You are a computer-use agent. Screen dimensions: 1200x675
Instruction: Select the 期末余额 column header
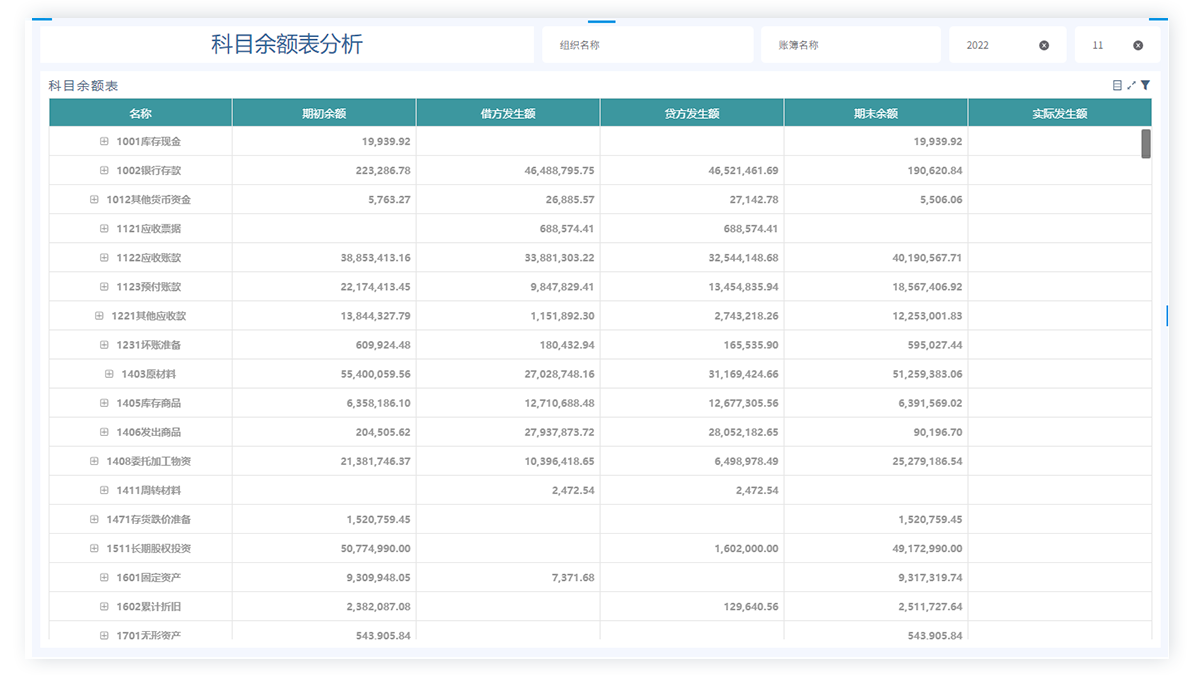(x=876, y=114)
